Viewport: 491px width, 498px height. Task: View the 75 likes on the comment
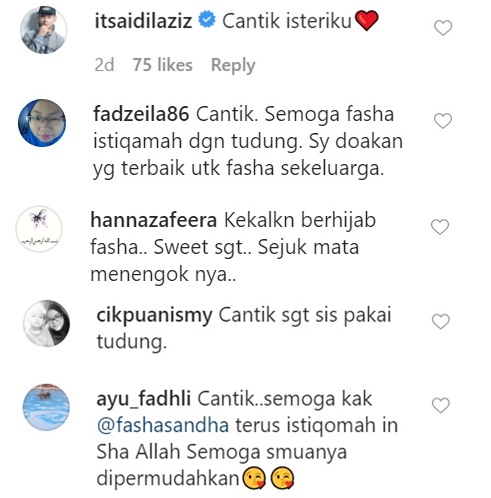click(x=163, y=65)
